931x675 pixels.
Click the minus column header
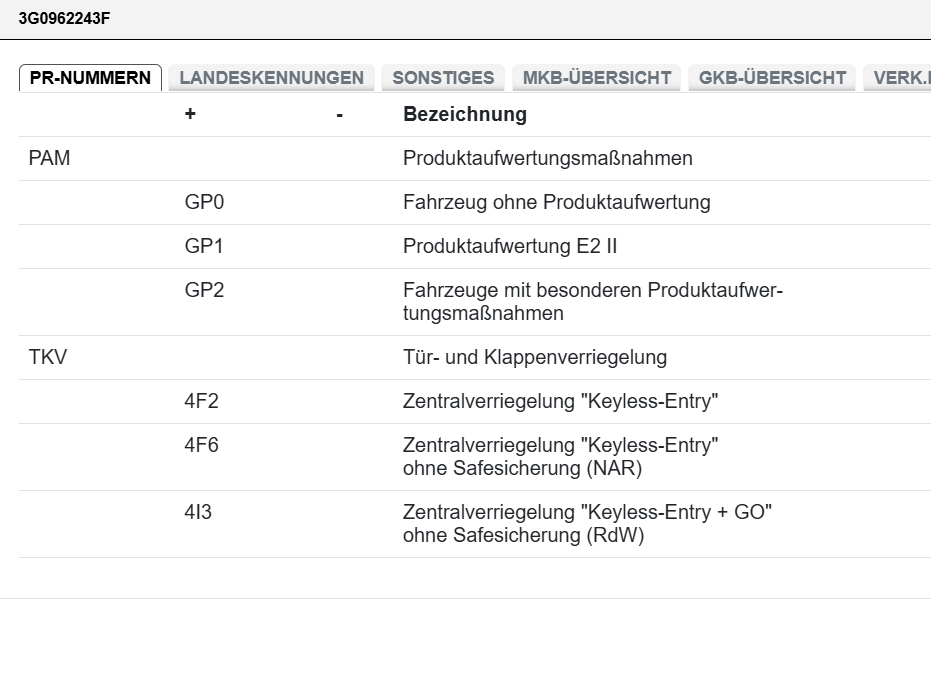pos(340,114)
